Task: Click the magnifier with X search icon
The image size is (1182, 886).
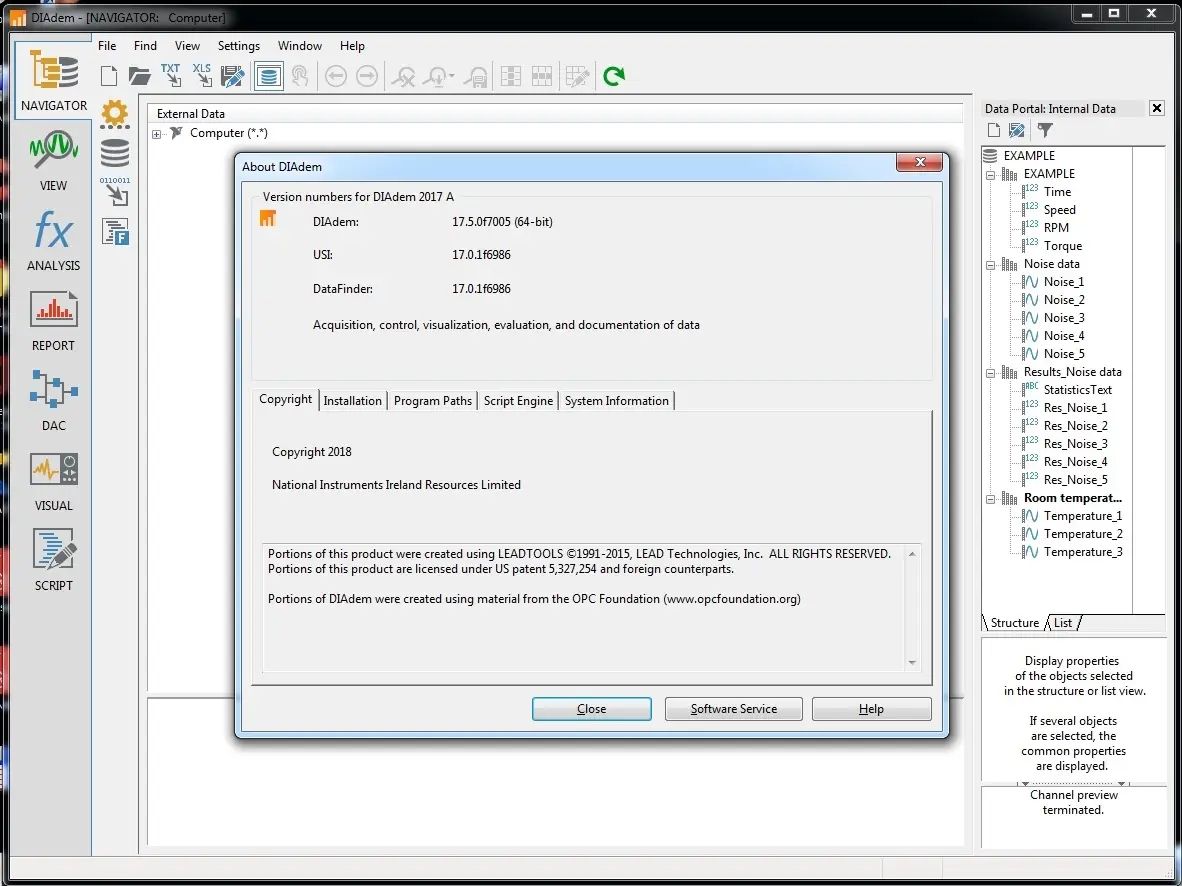Action: 403,76
